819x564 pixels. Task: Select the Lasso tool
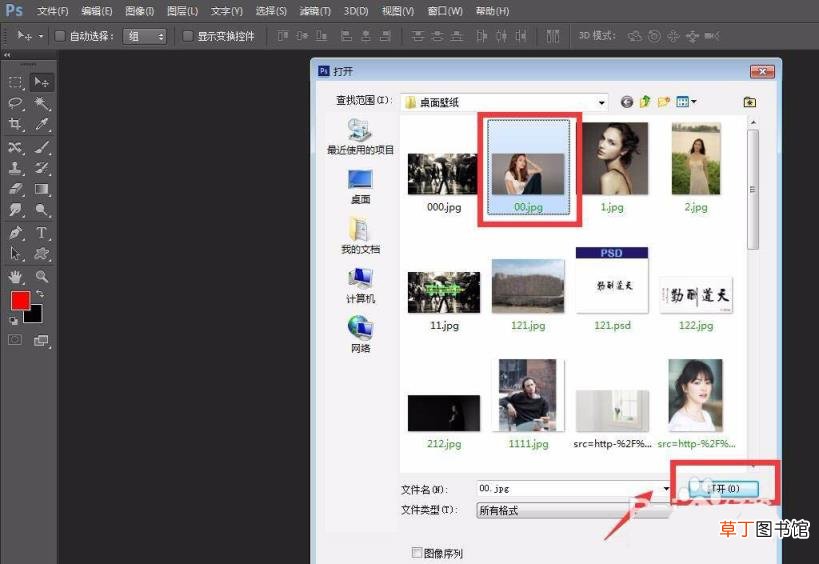point(16,103)
